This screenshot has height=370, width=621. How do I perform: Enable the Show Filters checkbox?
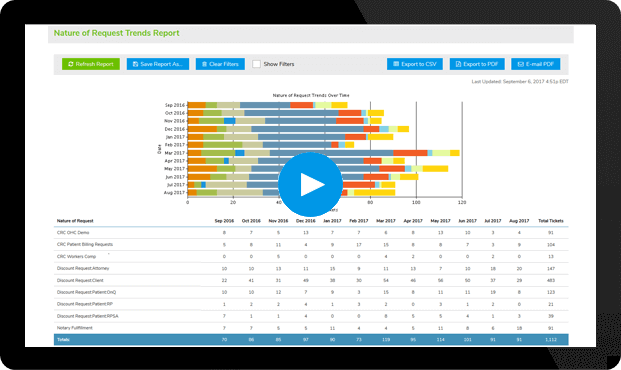point(256,64)
